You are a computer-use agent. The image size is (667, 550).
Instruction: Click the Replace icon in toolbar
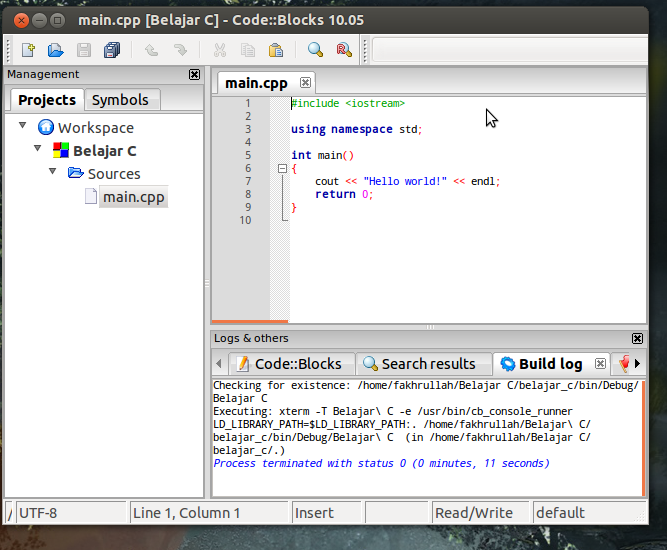pyautogui.click(x=343, y=50)
